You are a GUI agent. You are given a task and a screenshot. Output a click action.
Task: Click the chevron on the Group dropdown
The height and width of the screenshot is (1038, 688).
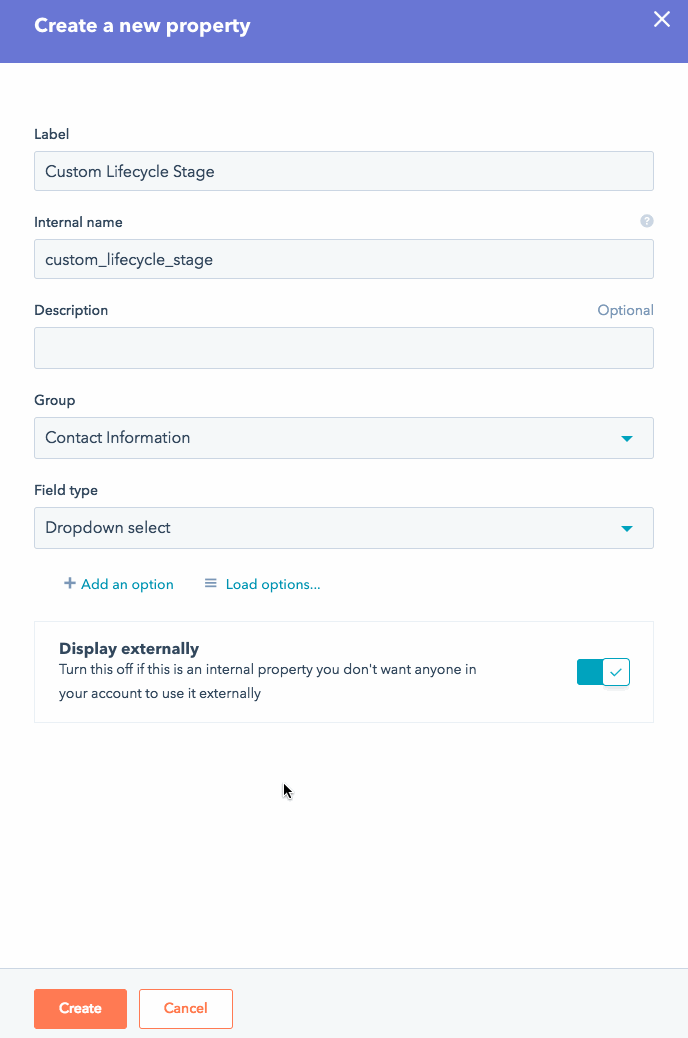[x=627, y=438]
